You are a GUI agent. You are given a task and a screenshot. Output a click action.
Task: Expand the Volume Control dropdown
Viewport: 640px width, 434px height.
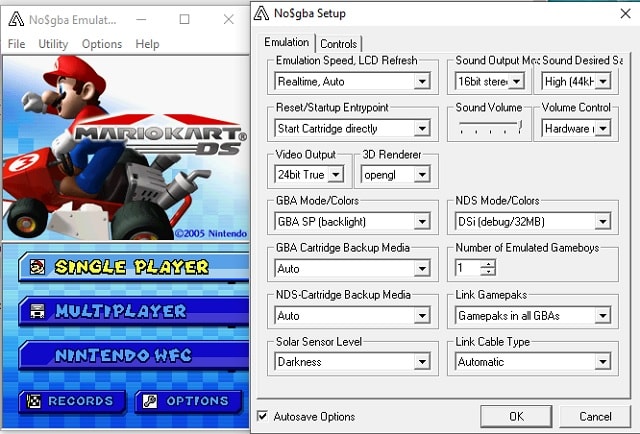[576, 128]
